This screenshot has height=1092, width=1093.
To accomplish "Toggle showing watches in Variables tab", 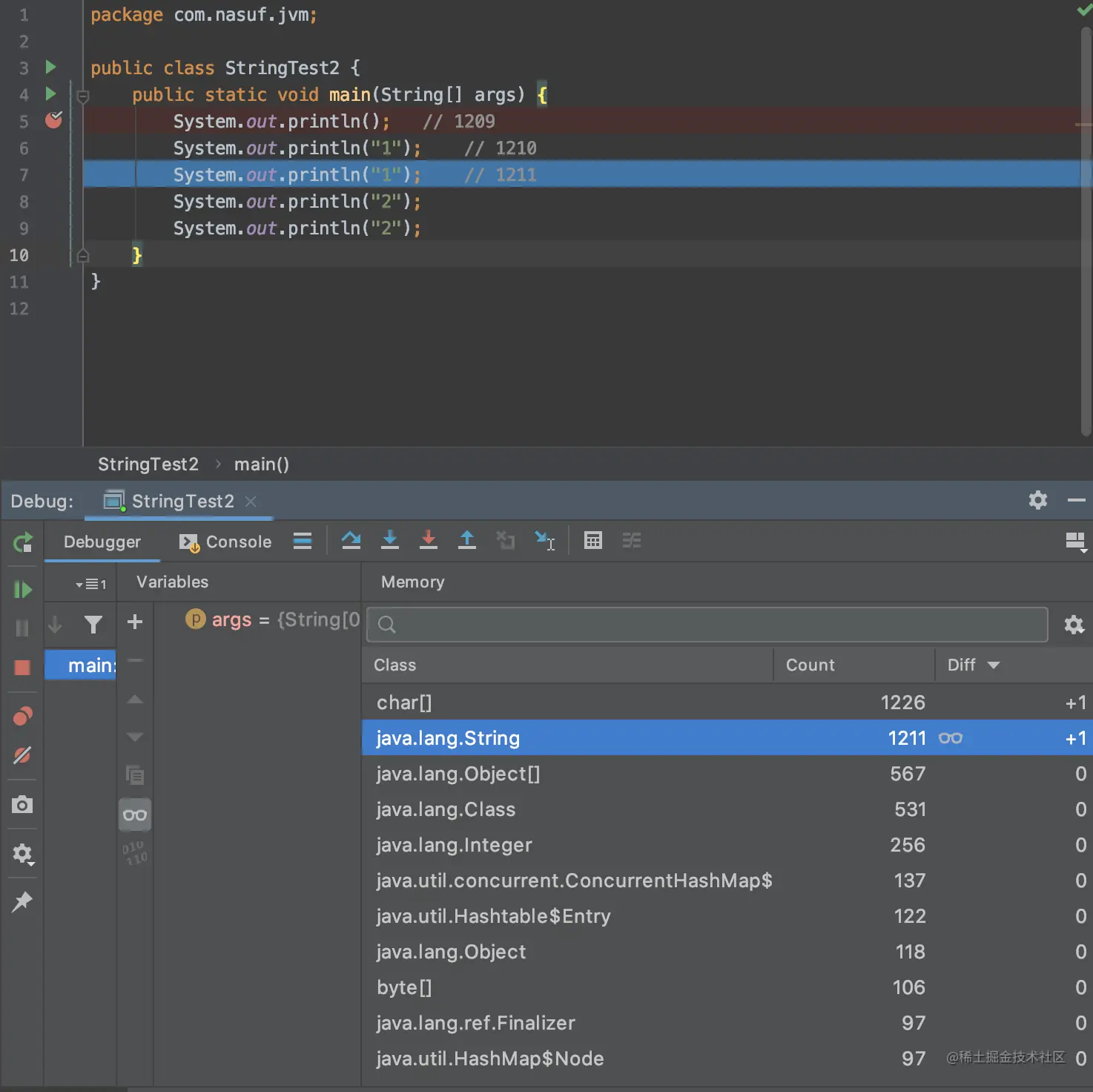I will point(135,815).
